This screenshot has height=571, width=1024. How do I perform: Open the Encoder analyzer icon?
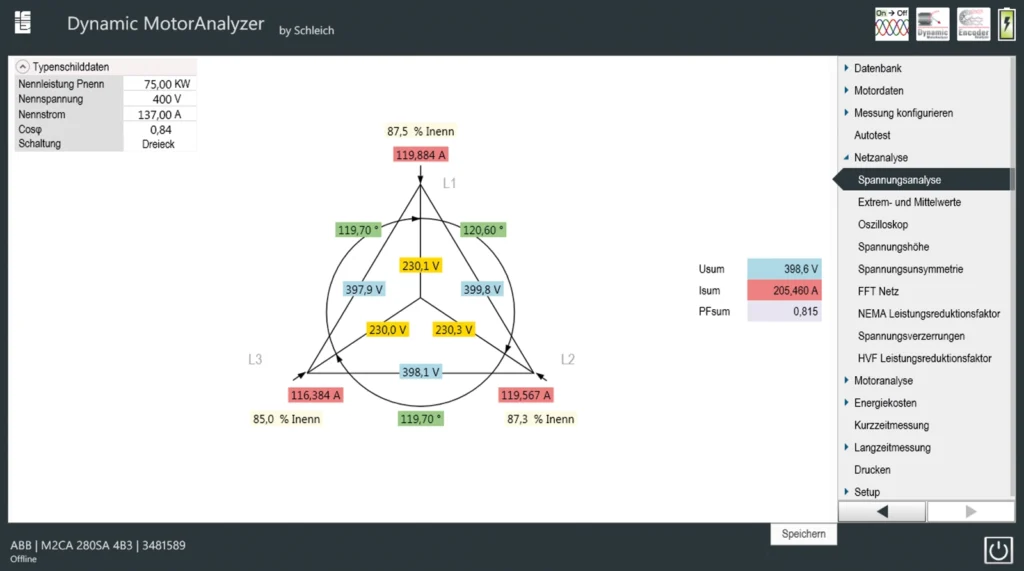pyautogui.click(x=973, y=24)
